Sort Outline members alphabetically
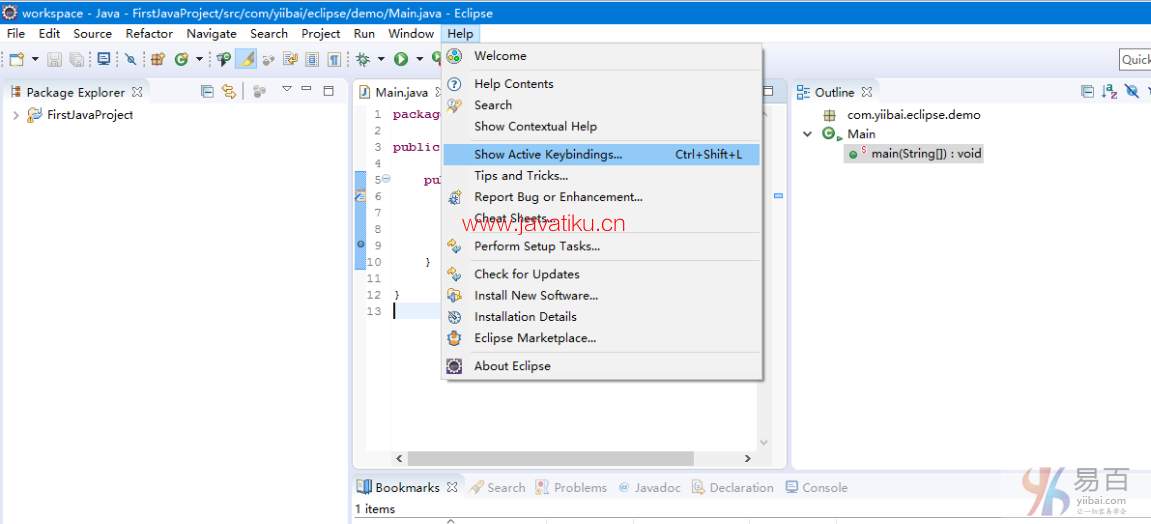The width and height of the screenshot is (1151, 524). click(1109, 92)
